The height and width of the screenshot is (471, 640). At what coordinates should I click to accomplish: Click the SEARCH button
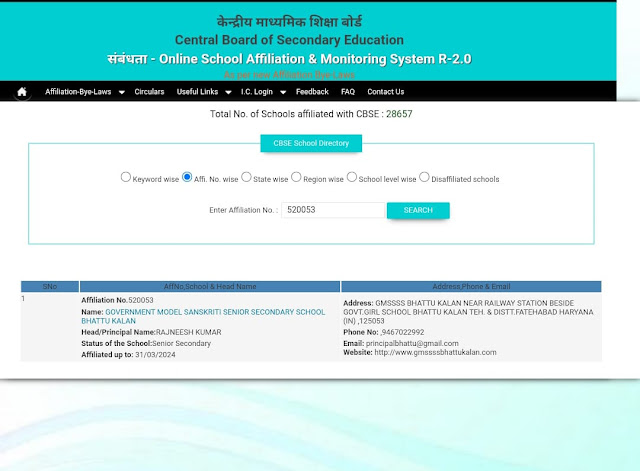(x=418, y=210)
